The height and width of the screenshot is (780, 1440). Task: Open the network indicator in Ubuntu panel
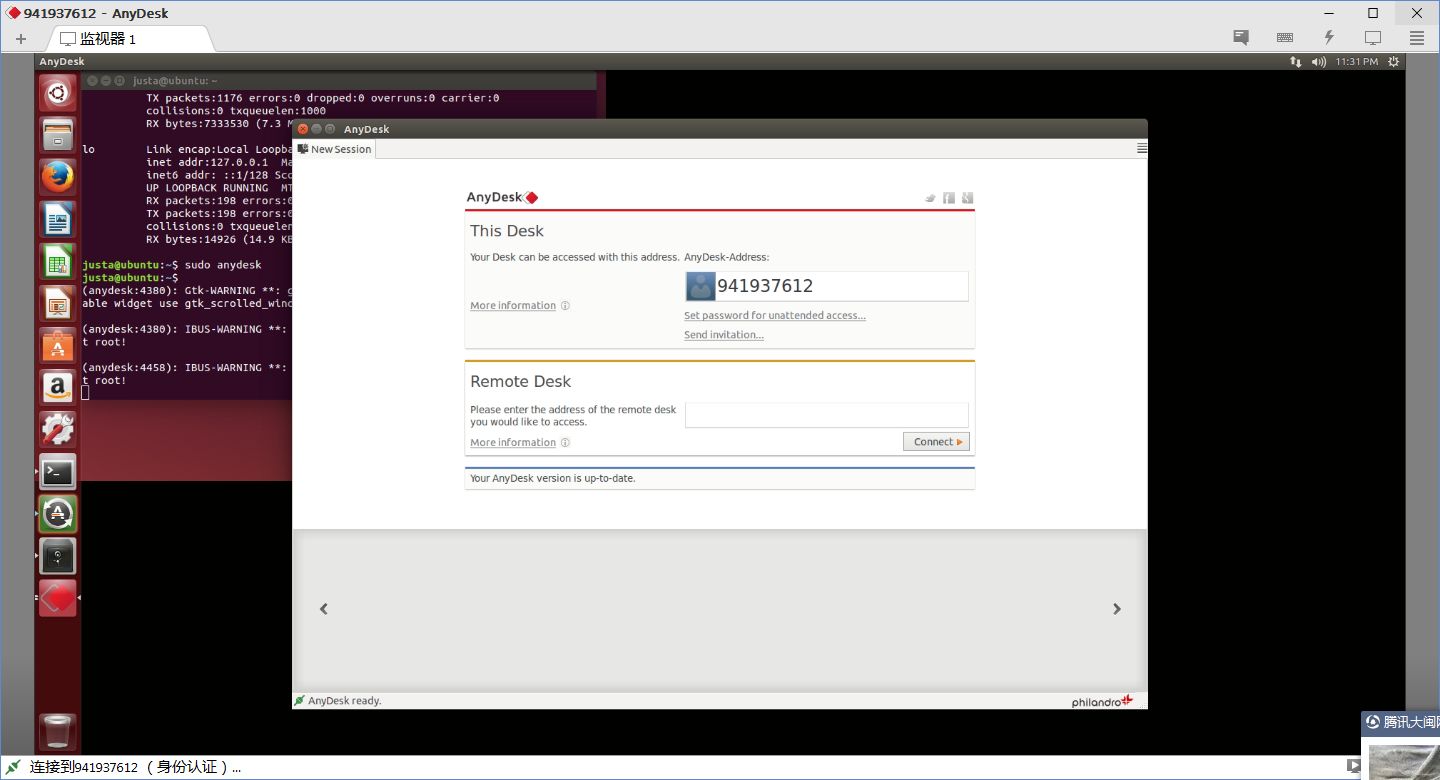pyautogui.click(x=1296, y=62)
